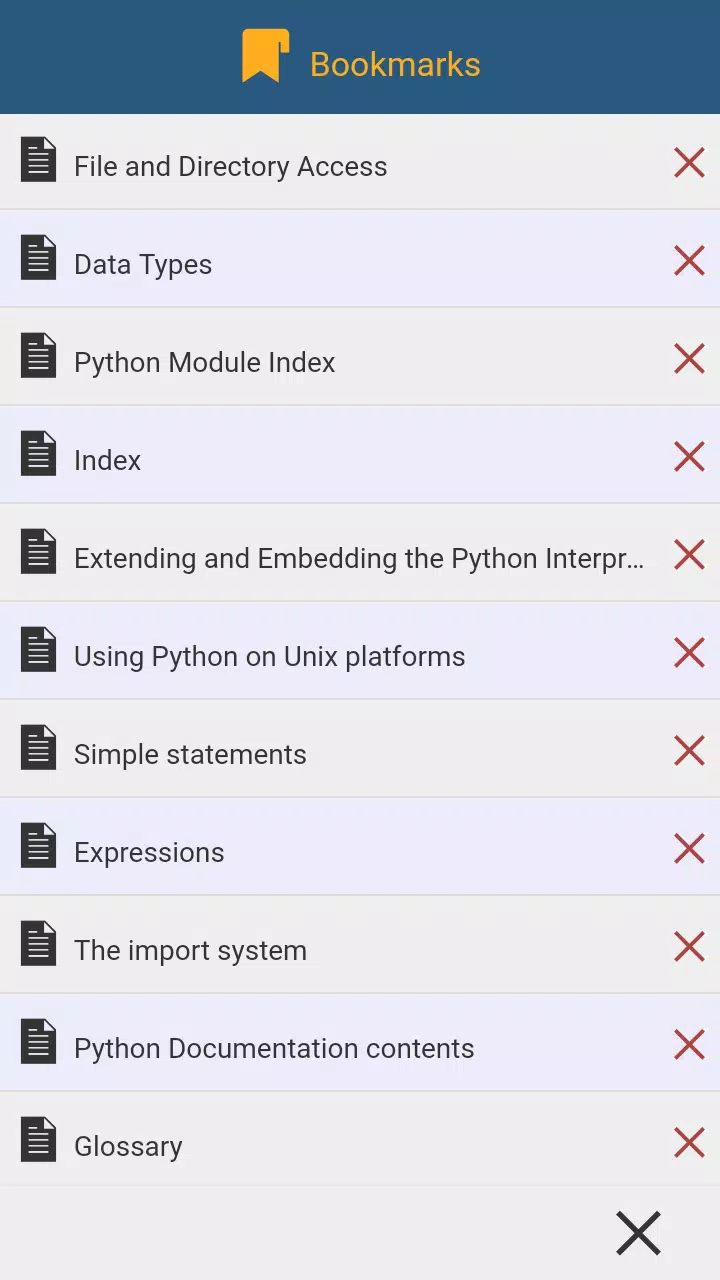Remove The import system bookmark
Image resolution: width=720 pixels, height=1280 pixels.
coord(689,946)
